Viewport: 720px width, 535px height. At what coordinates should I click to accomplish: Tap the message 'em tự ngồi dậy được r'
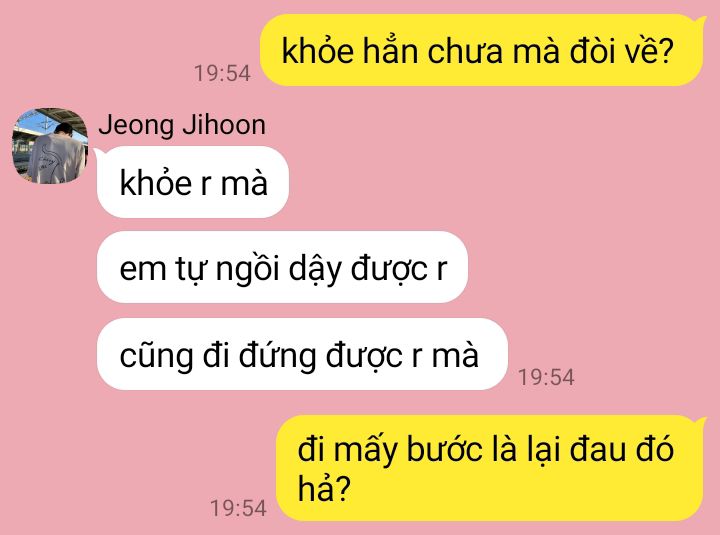click(282, 267)
